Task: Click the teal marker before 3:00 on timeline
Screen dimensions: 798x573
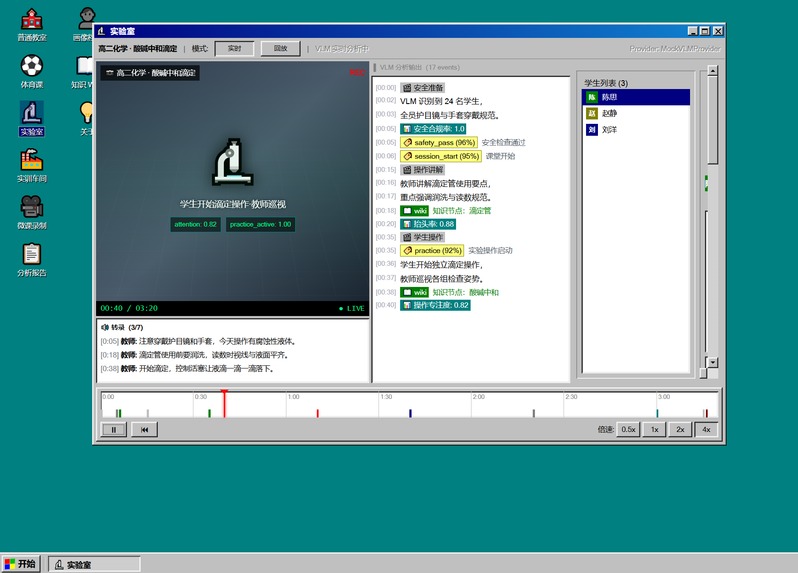Action: pos(657,413)
